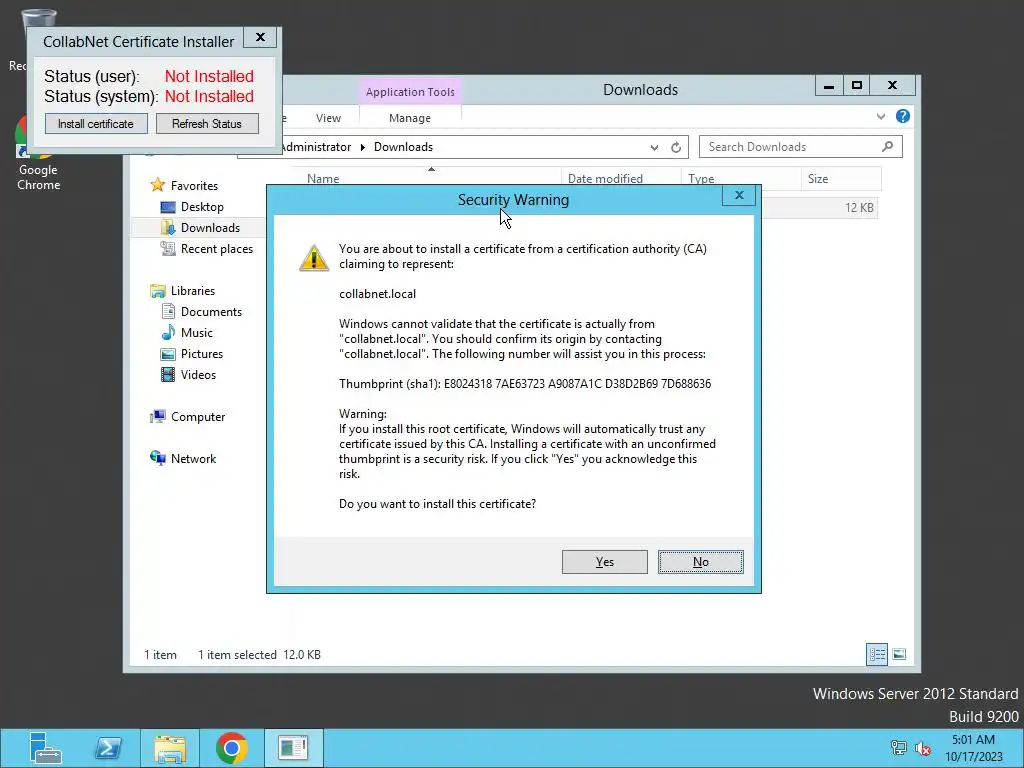Click the network status tray icon
This screenshot has height=768, width=1024.
tap(899, 748)
